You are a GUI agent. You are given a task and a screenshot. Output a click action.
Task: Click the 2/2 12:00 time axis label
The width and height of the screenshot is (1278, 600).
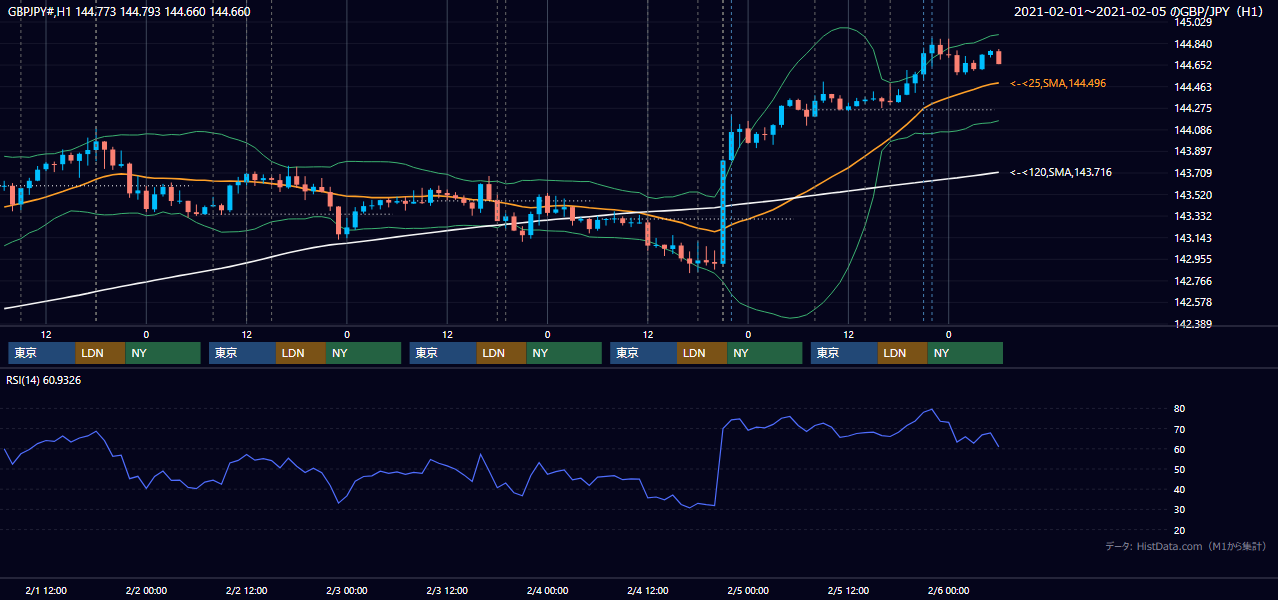[247, 590]
